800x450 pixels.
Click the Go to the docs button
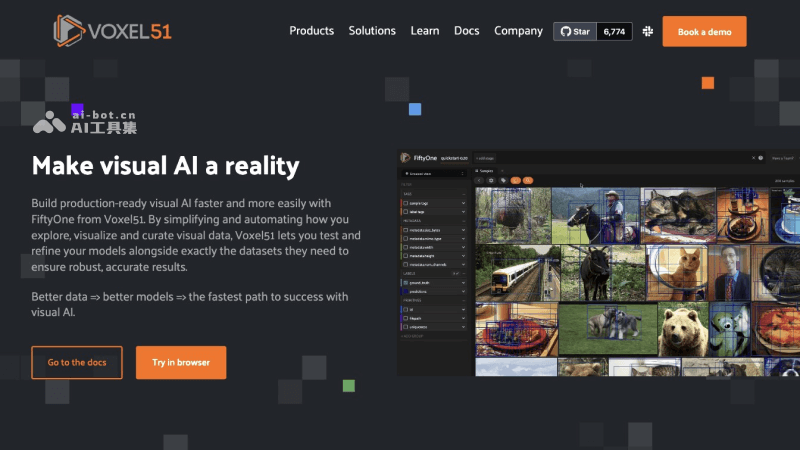coord(77,363)
